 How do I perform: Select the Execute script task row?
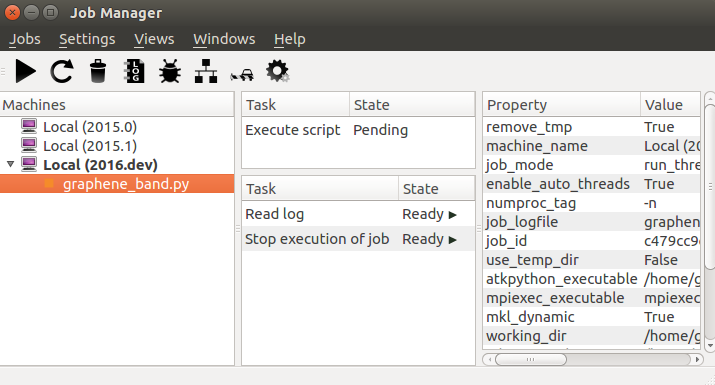pos(358,130)
